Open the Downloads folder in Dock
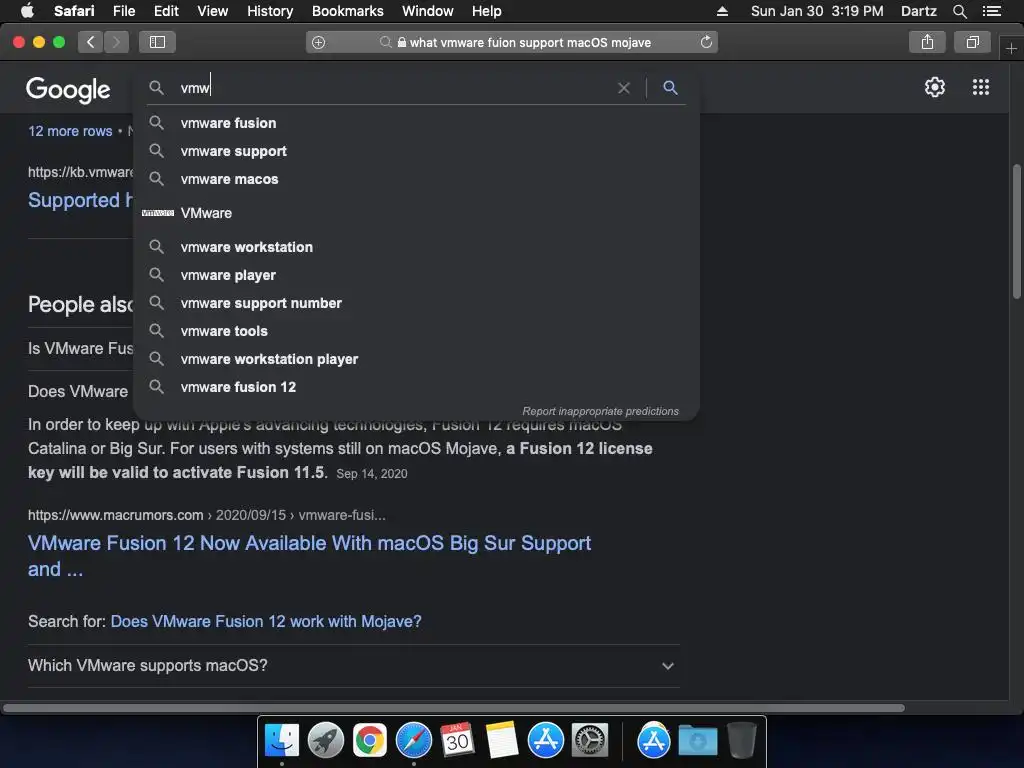 (x=697, y=740)
